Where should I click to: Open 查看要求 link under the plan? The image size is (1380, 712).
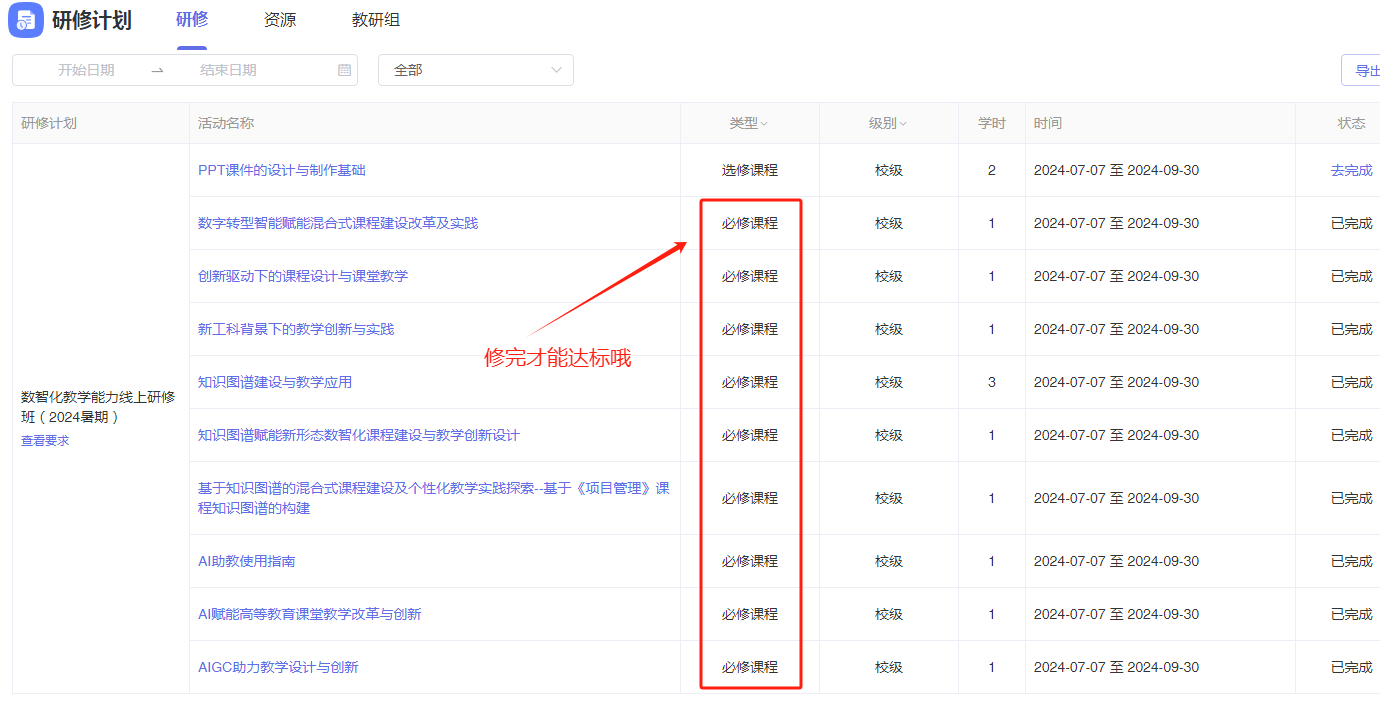(x=45, y=440)
